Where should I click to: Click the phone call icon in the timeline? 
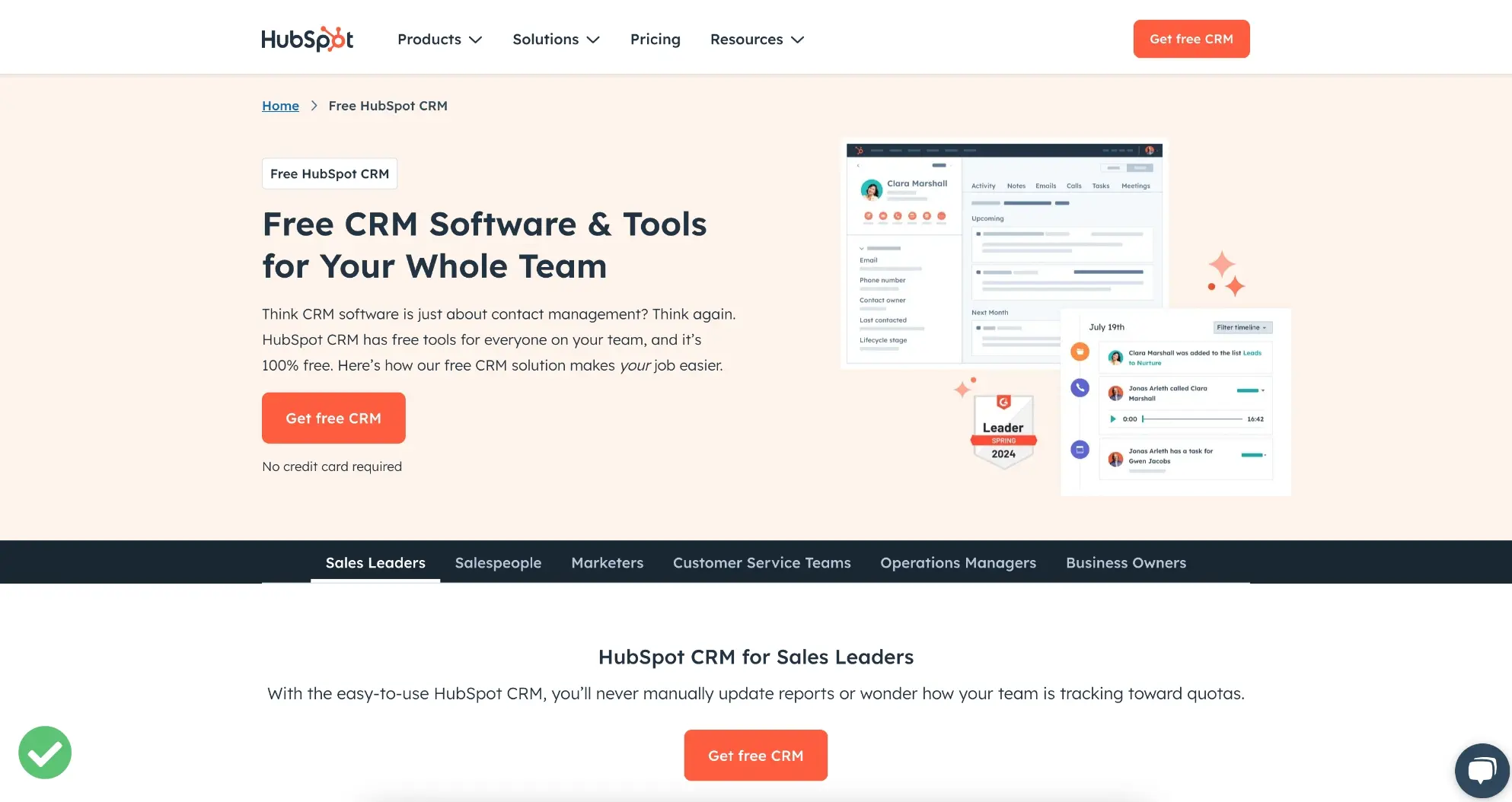(1080, 388)
